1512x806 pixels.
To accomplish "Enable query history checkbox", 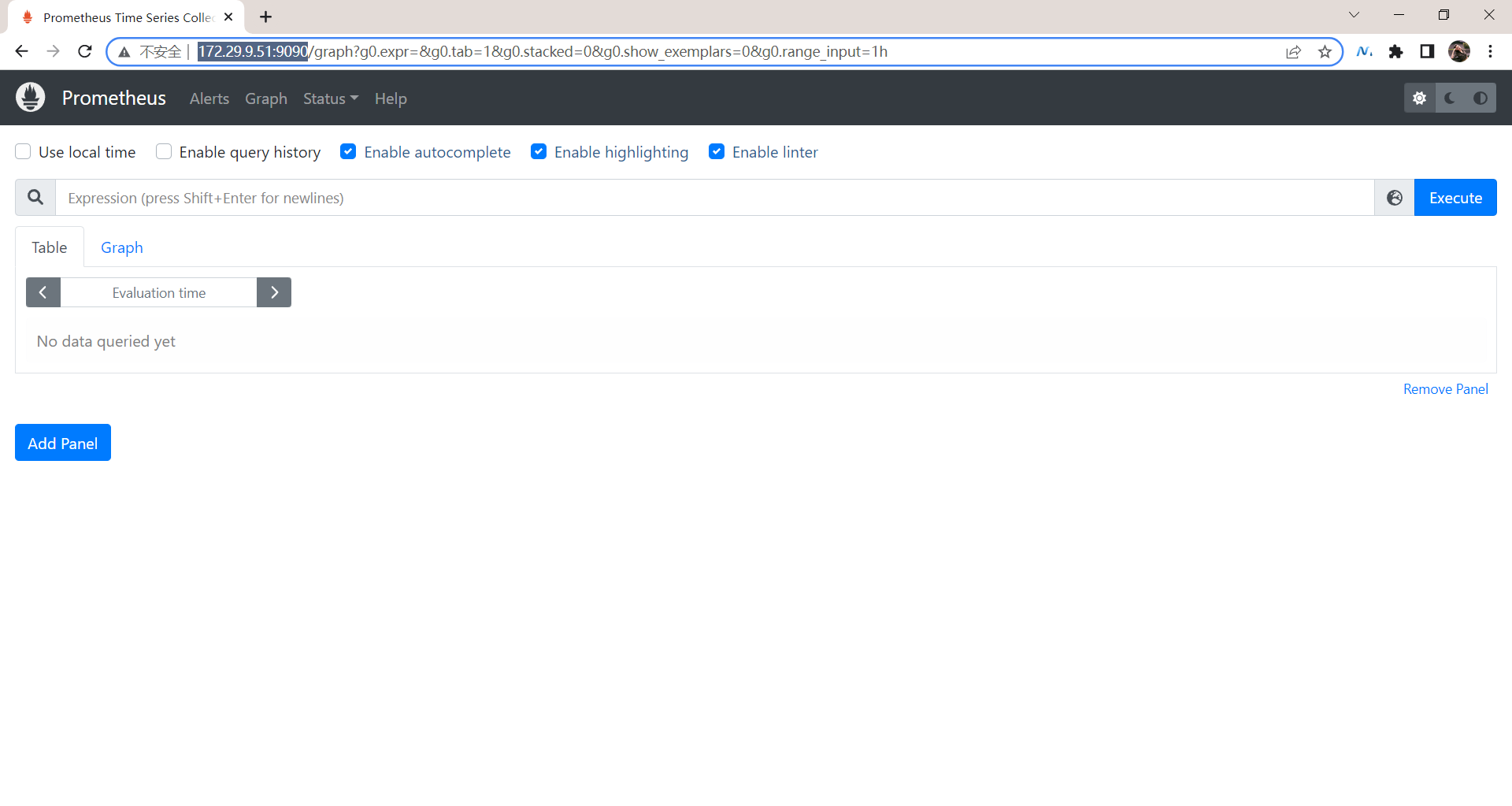I will point(164,151).
